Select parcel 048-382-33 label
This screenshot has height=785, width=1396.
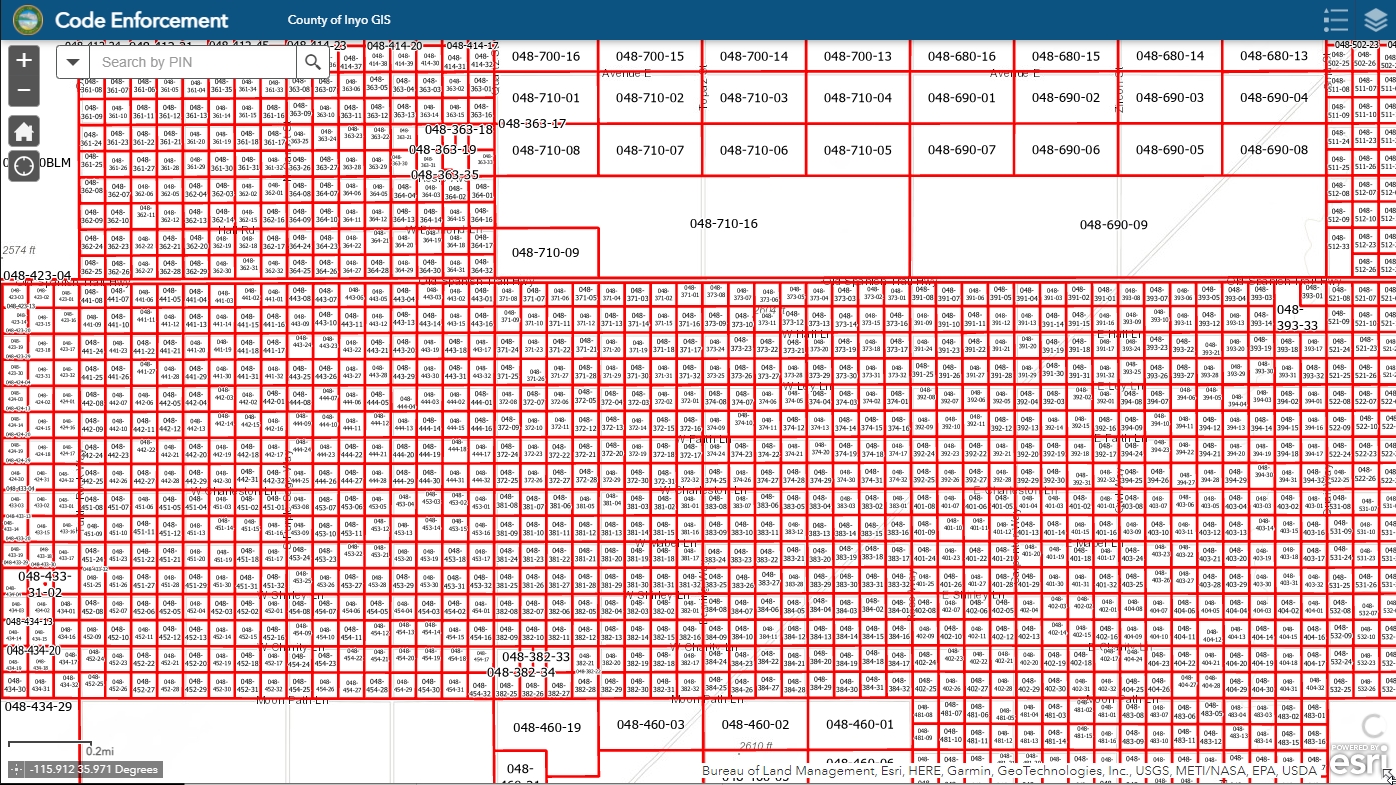536,656
